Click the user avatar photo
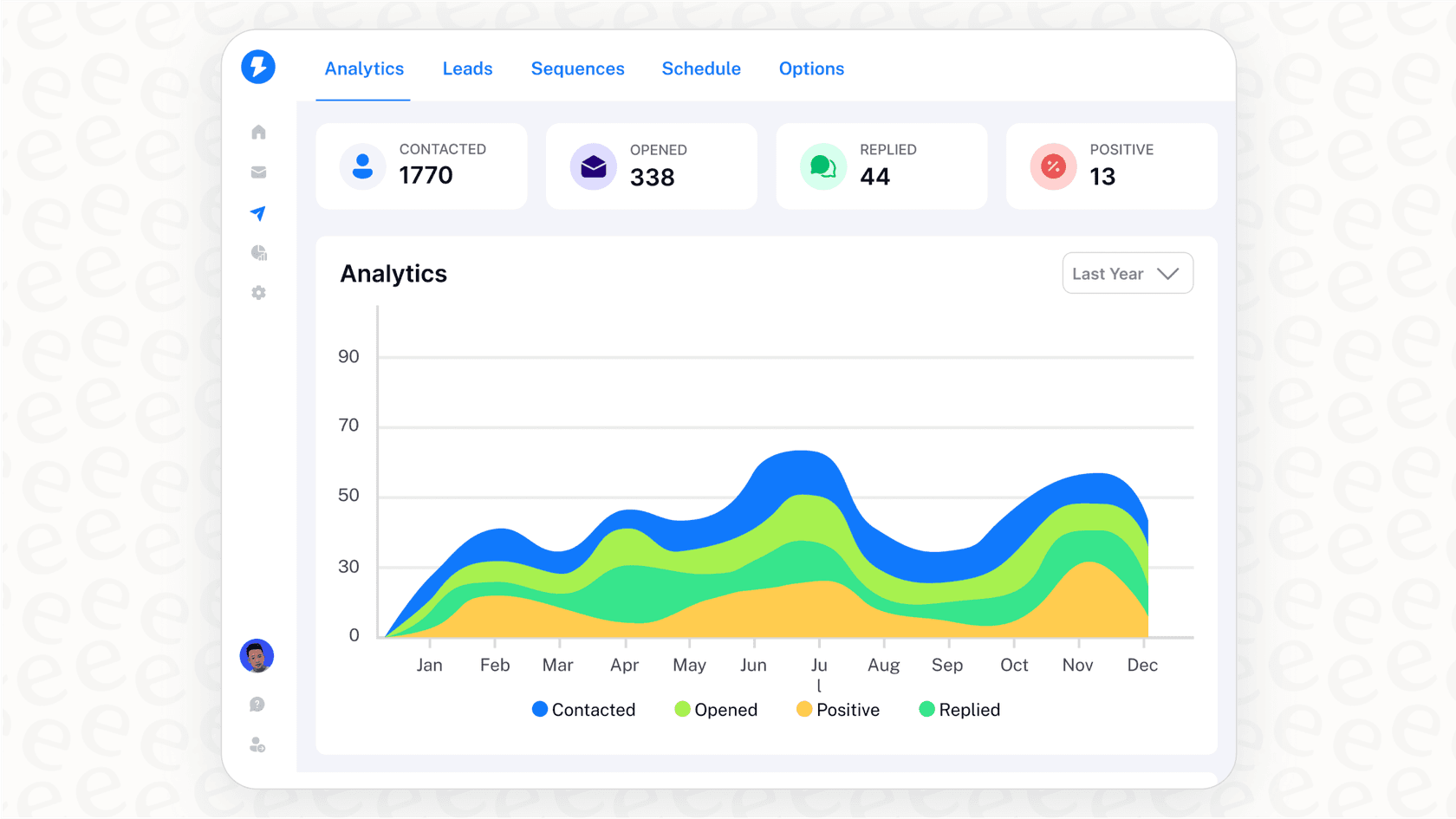The image size is (1456, 819). click(x=257, y=656)
